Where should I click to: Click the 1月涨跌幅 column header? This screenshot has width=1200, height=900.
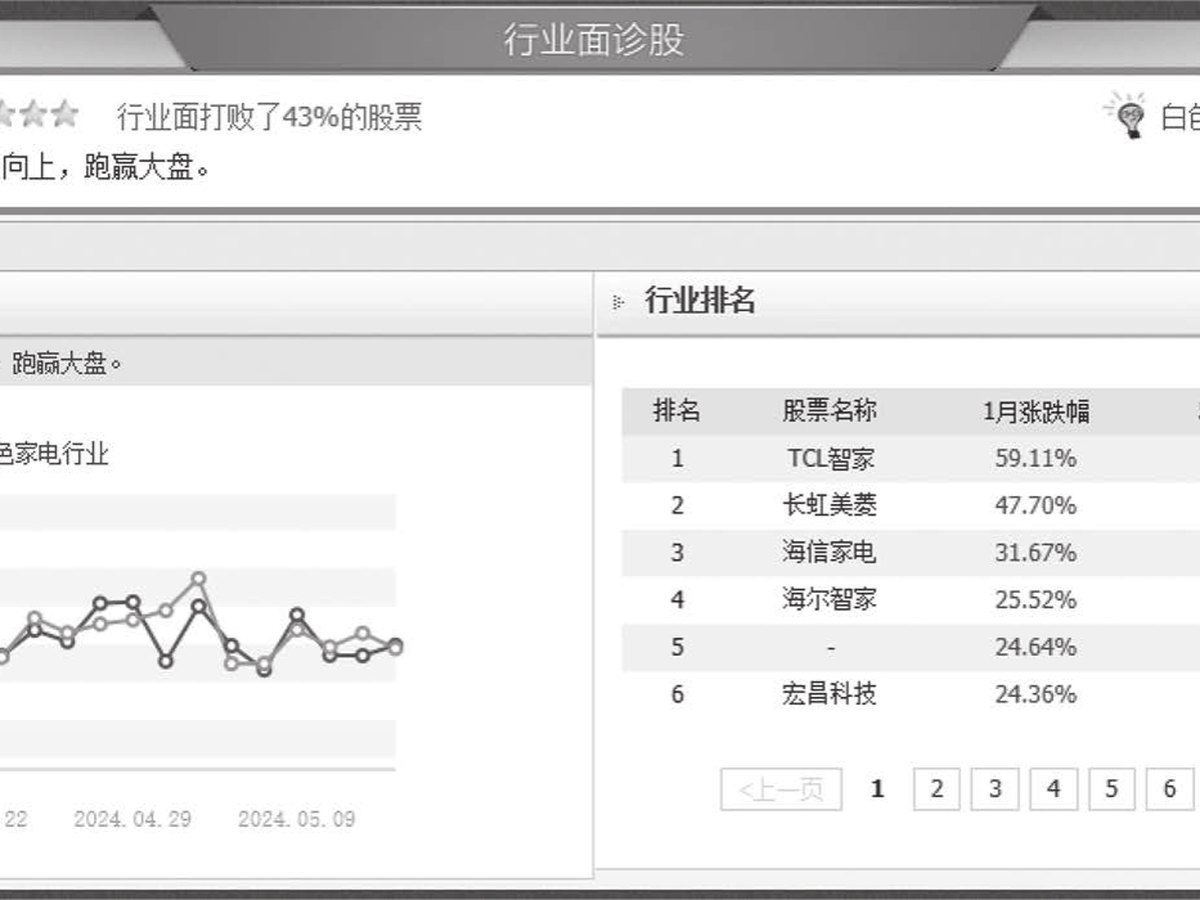[1036, 411]
